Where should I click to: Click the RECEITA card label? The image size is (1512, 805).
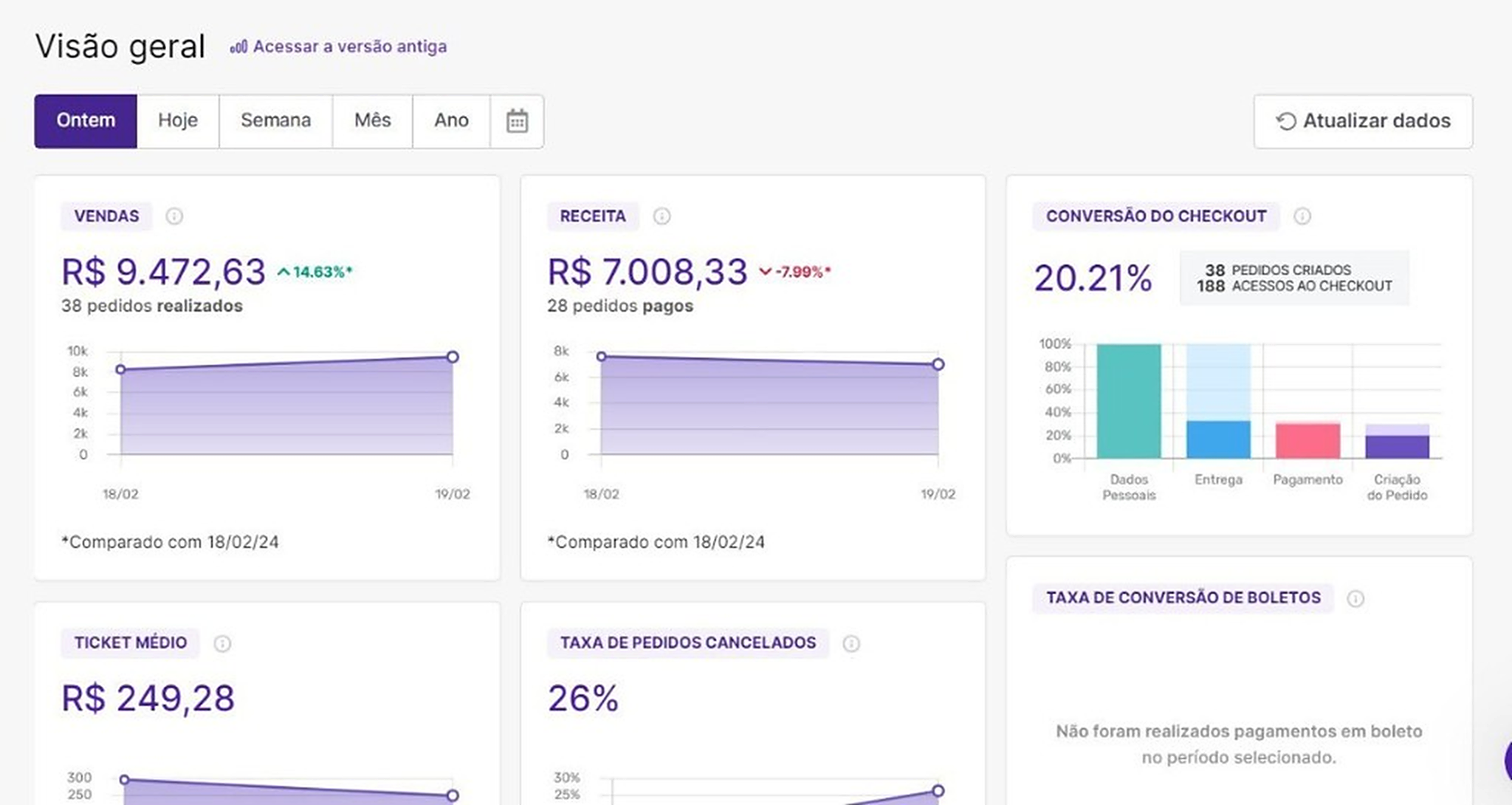tap(593, 216)
